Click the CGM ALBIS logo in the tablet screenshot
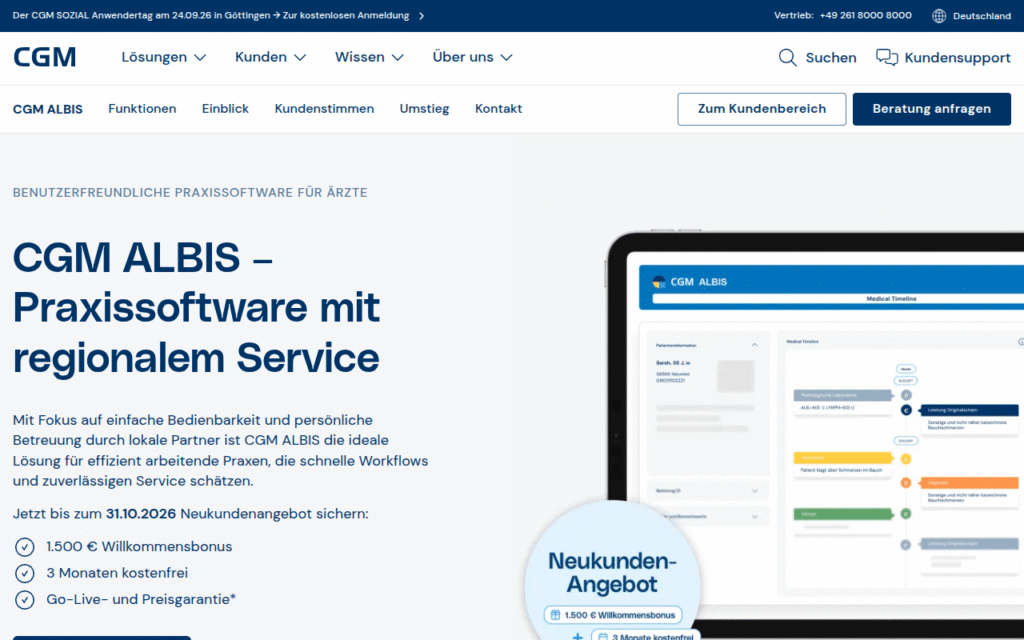The image size is (1024, 640). [690, 281]
